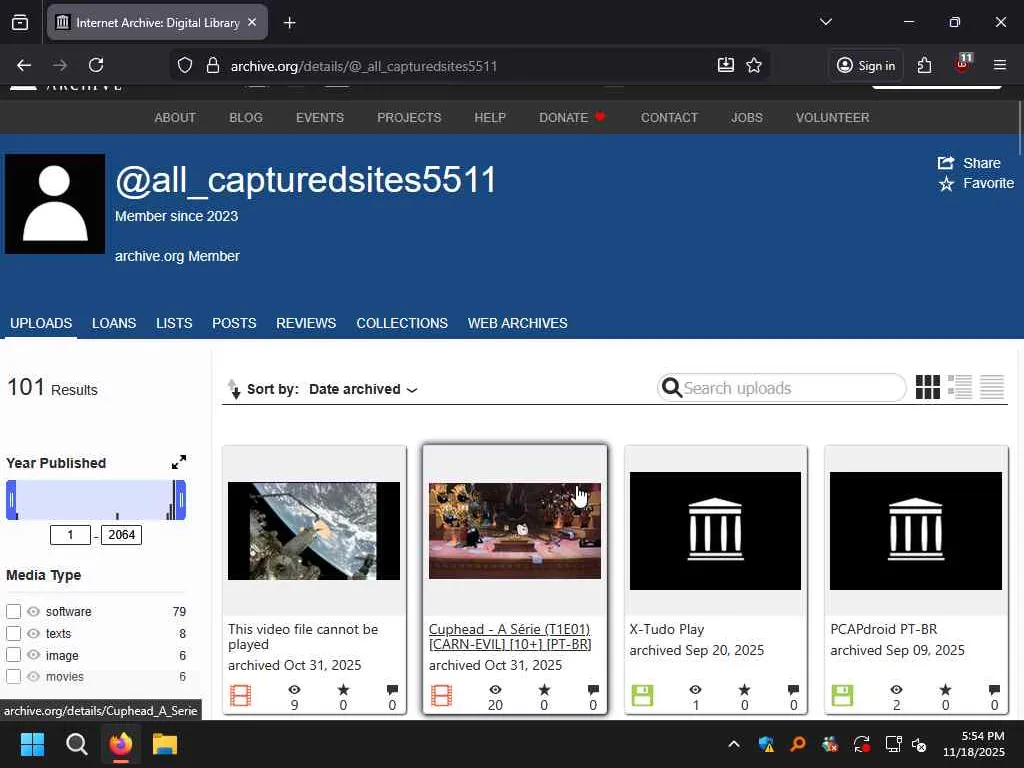Go to ABOUT in top navigation
This screenshot has height=768, width=1024.
[x=175, y=118]
